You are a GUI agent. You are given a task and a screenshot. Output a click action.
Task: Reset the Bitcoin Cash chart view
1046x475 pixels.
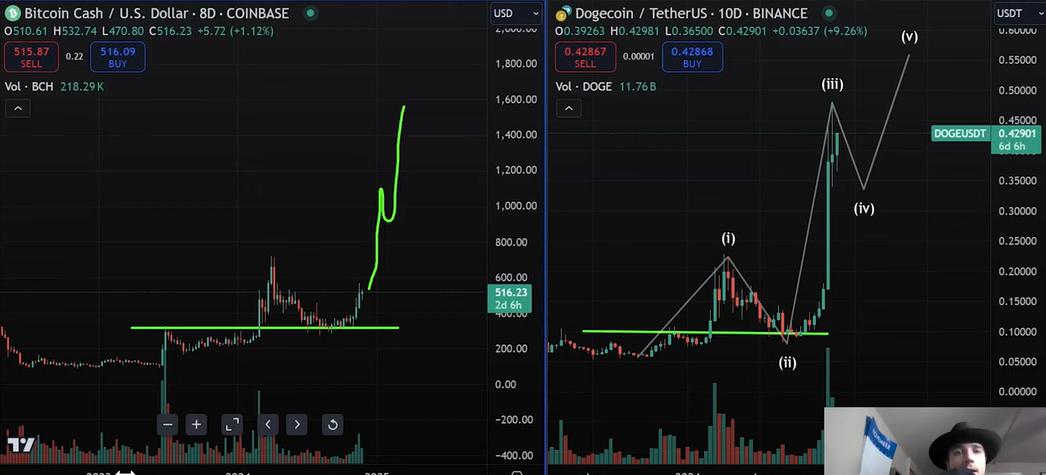click(x=332, y=424)
